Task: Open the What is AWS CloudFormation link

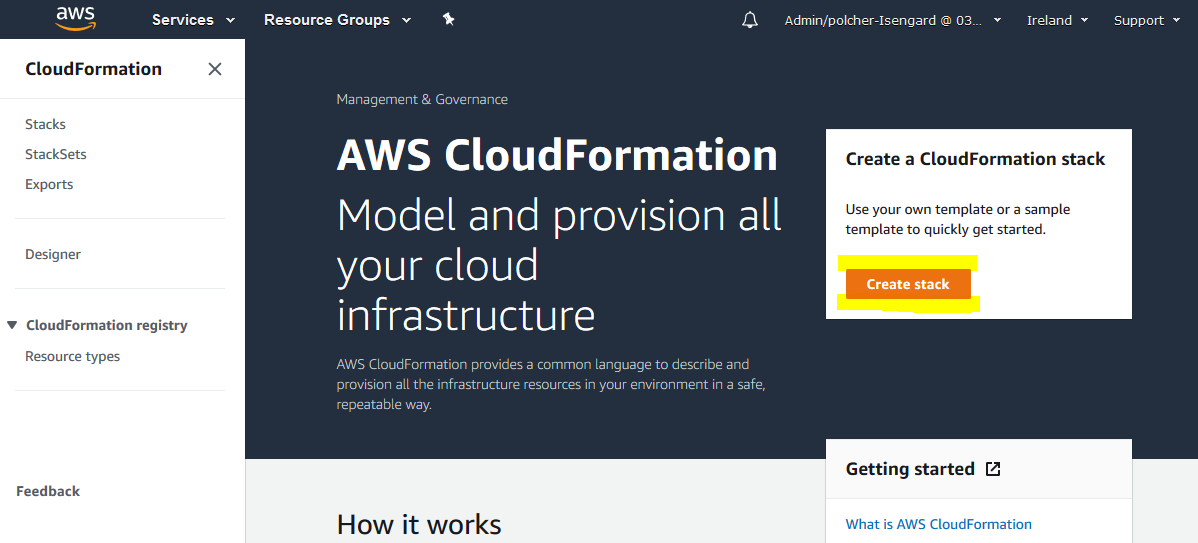Action: click(938, 524)
